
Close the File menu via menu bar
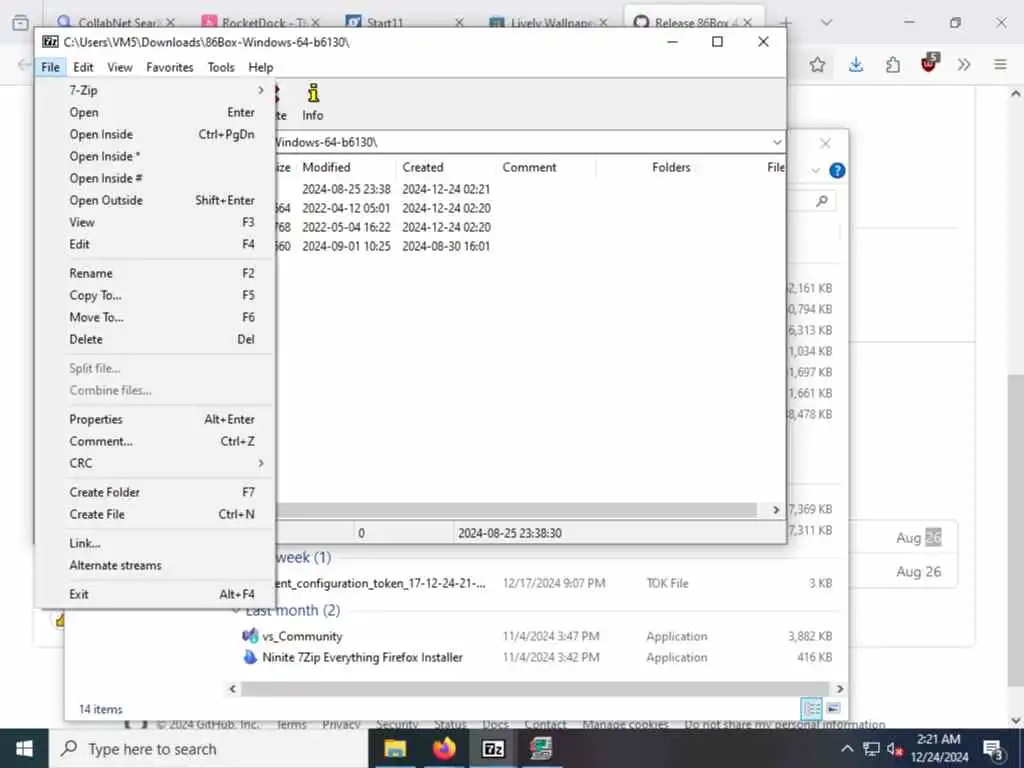pos(50,67)
